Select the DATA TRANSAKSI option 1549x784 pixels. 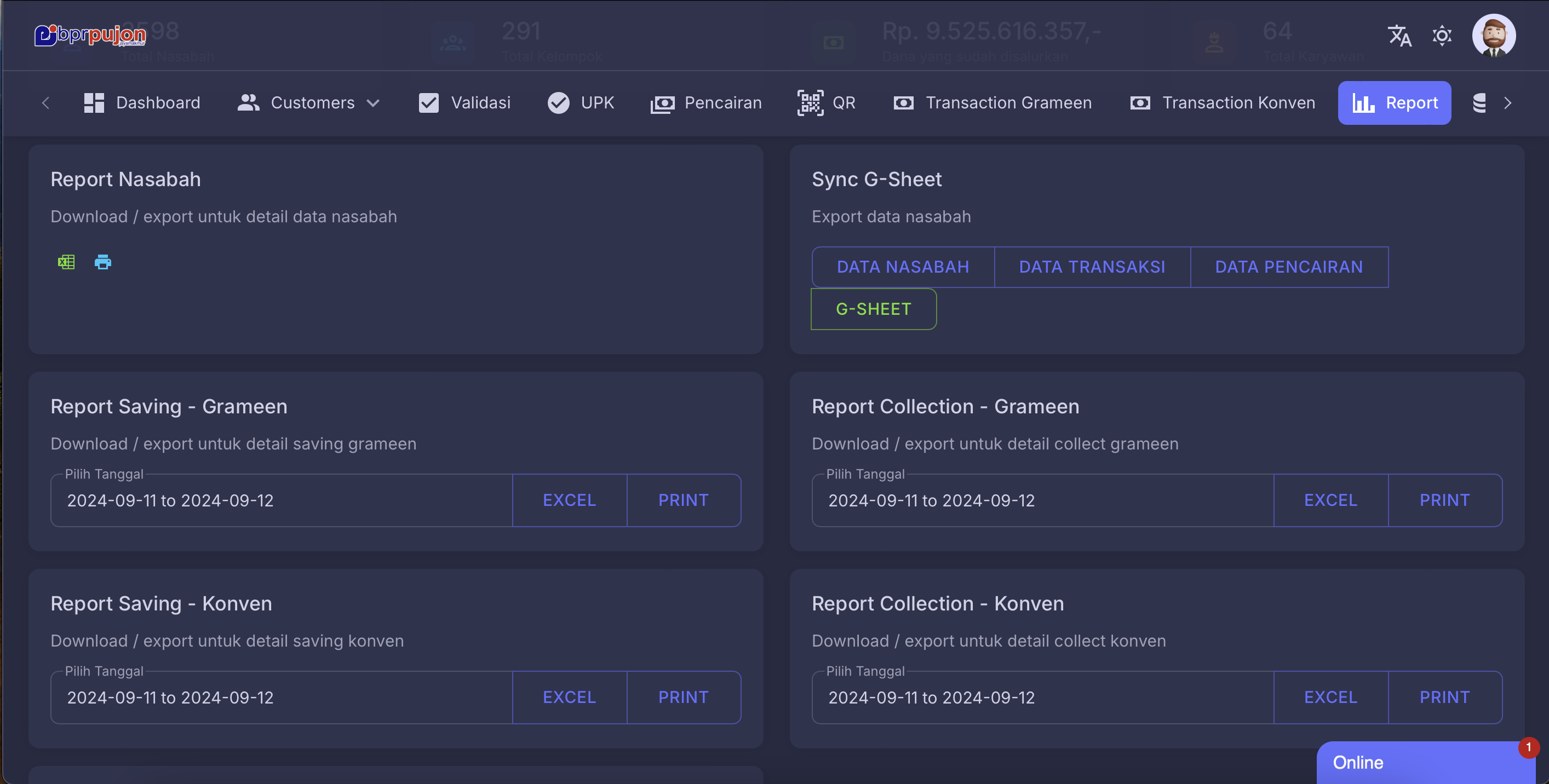pos(1092,267)
